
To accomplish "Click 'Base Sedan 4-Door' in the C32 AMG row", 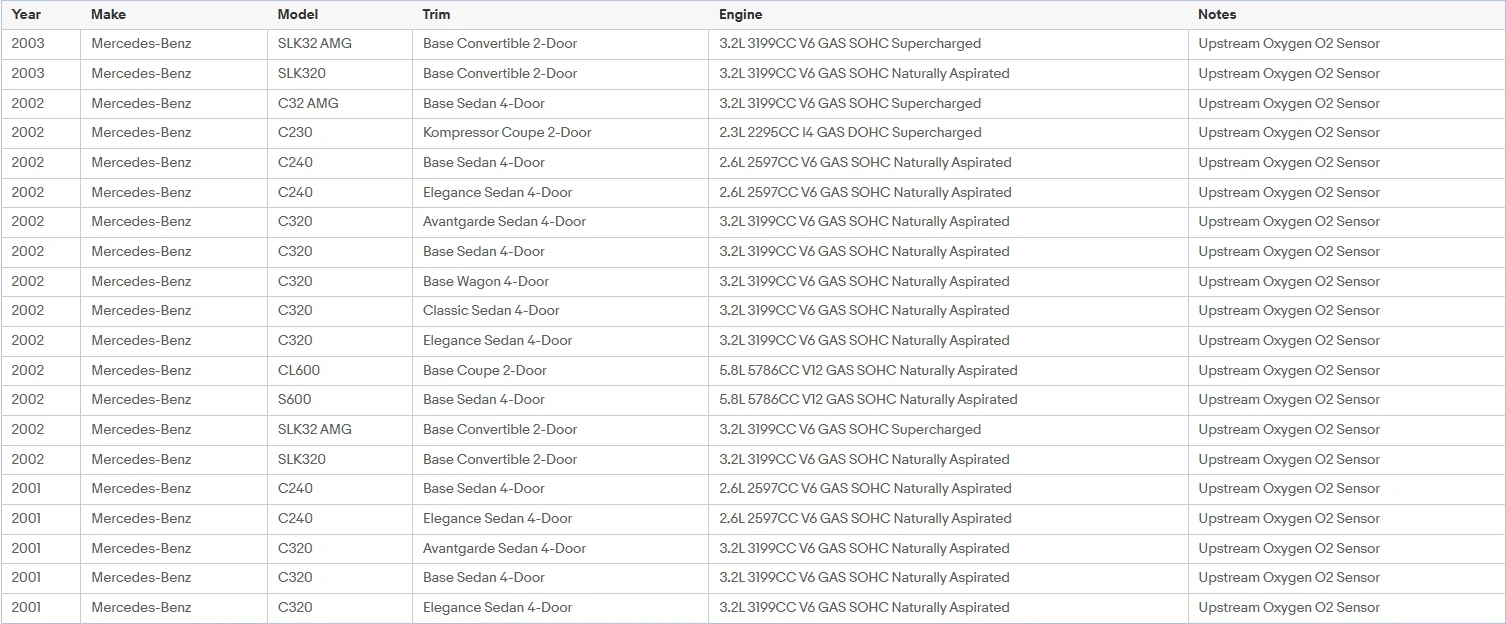I will 484,103.
